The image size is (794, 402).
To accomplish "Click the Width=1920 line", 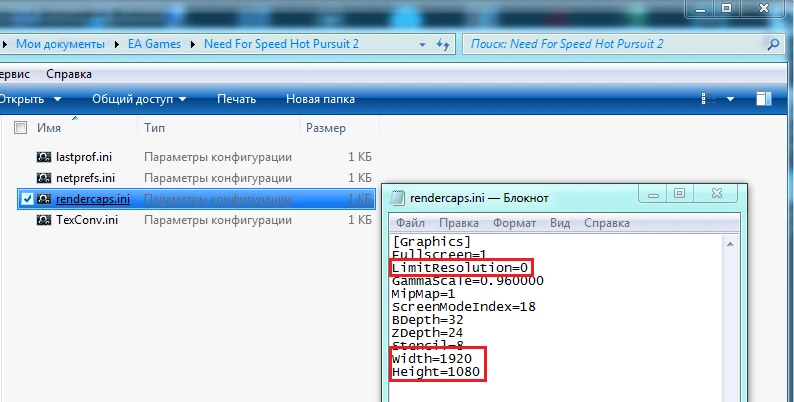I will [x=432, y=358].
